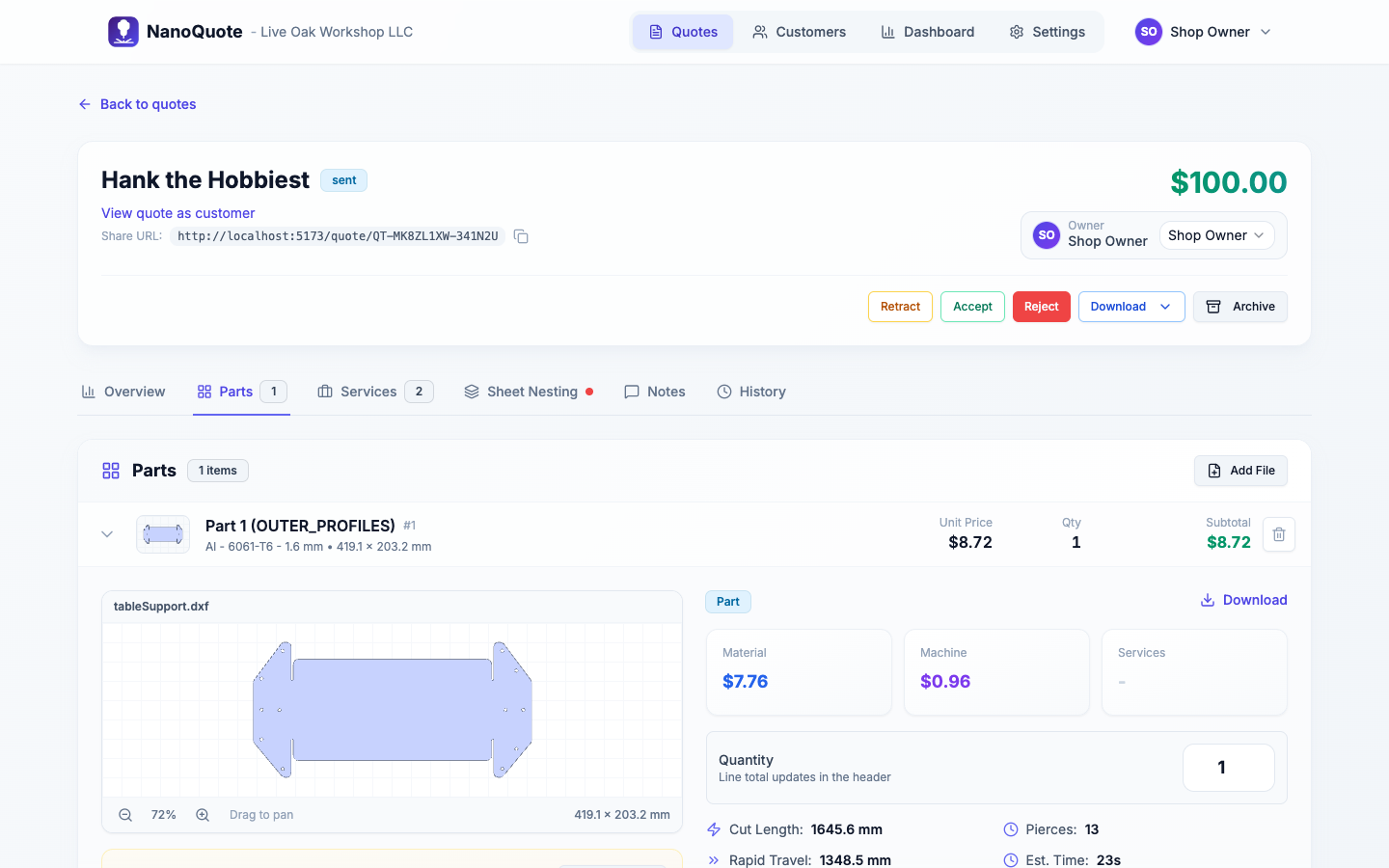Click the Quantity input field
Image resolution: width=1389 pixels, height=868 pixels.
coord(1228,768)
